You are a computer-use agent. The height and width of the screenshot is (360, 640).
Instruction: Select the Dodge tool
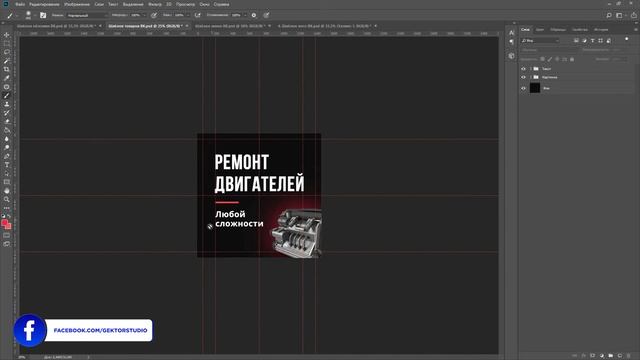7,147
